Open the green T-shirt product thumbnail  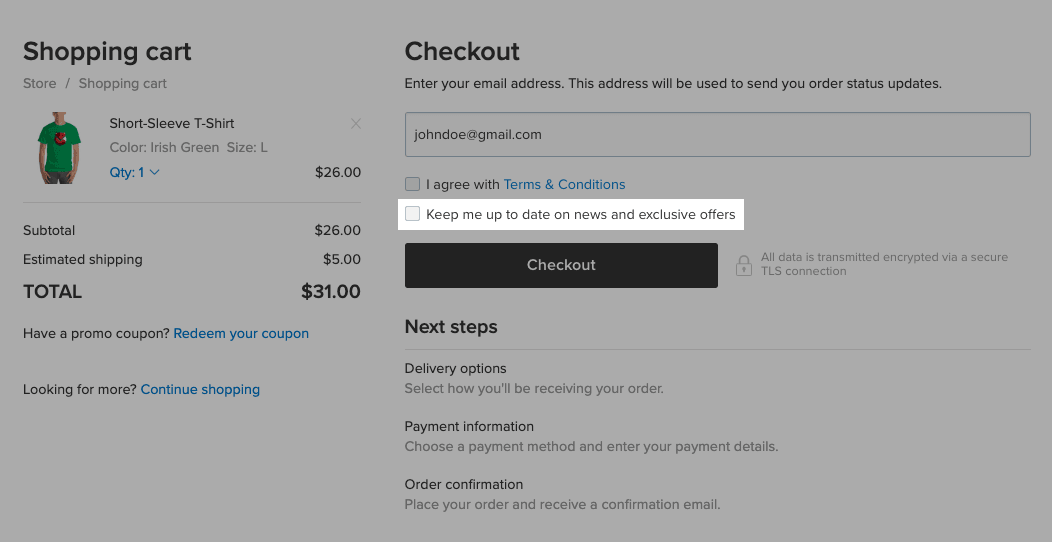click(x=59, y=148)
